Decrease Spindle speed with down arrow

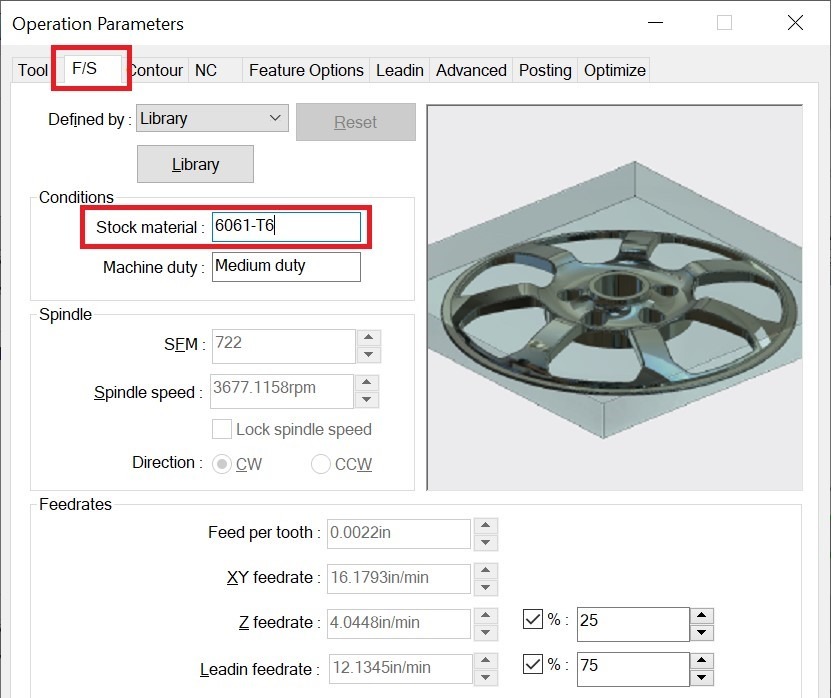367,400
